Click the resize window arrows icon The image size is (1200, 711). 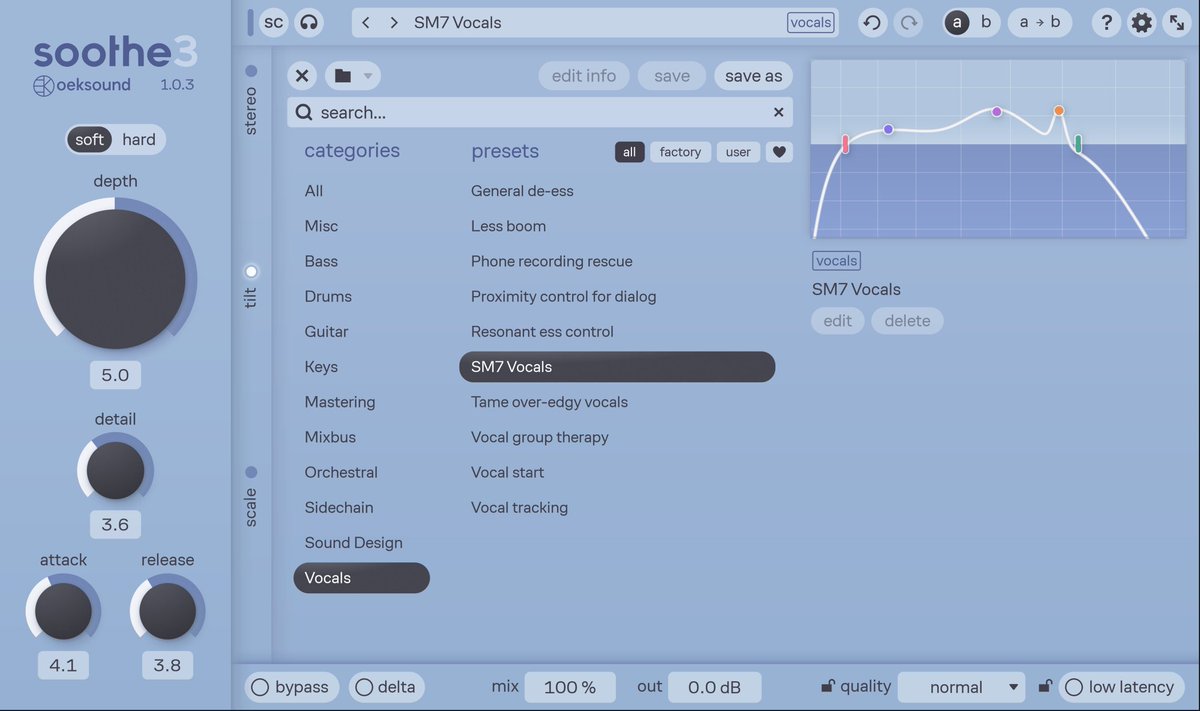tap(1176, 22)
